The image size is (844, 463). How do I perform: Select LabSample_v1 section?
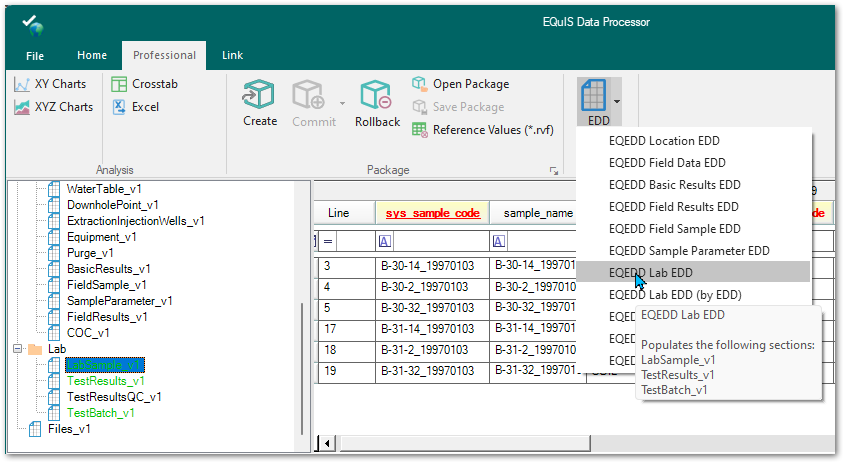pos(105,365)
